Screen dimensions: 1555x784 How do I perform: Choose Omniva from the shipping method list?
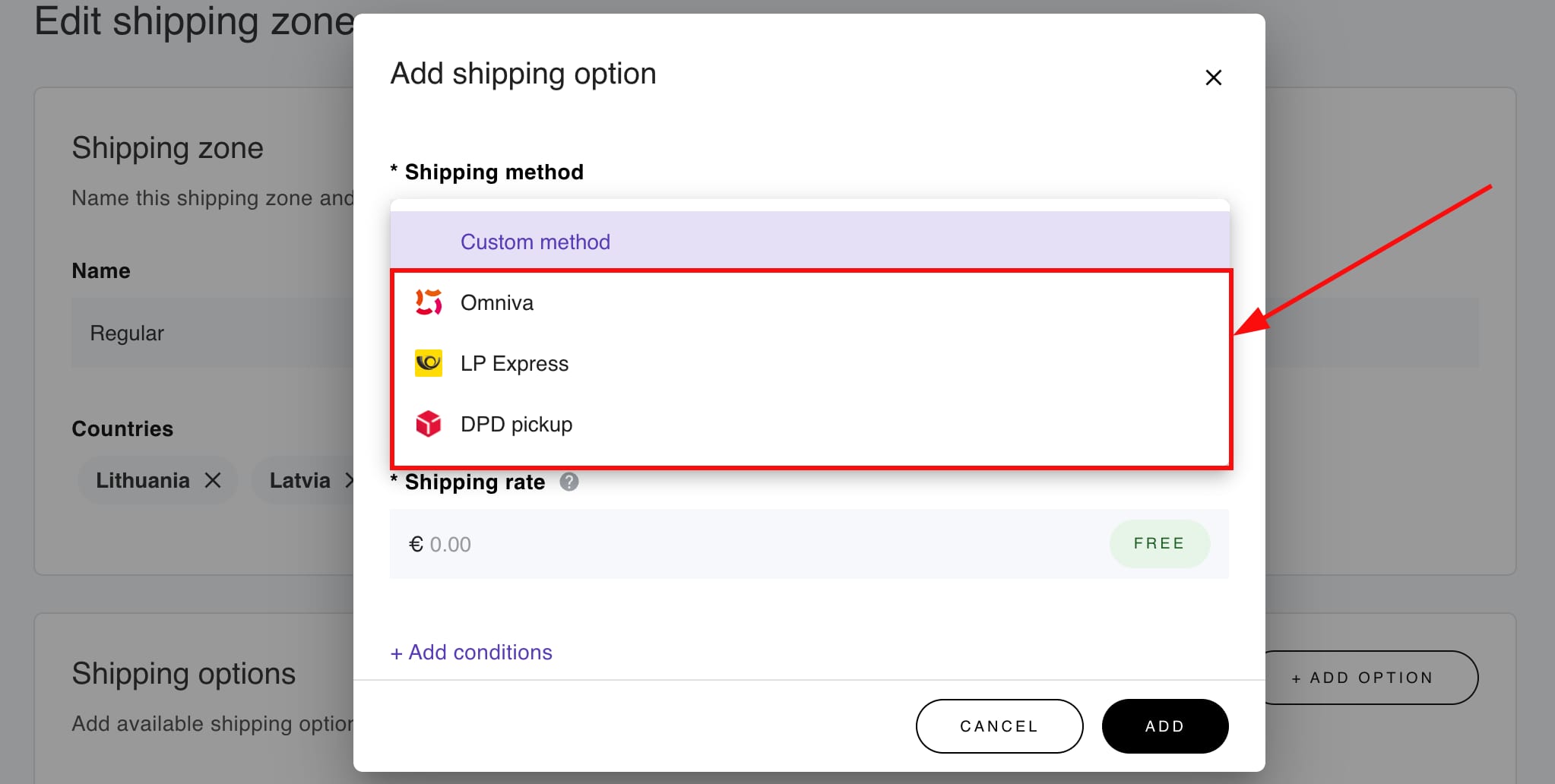(x=496, y=302)
